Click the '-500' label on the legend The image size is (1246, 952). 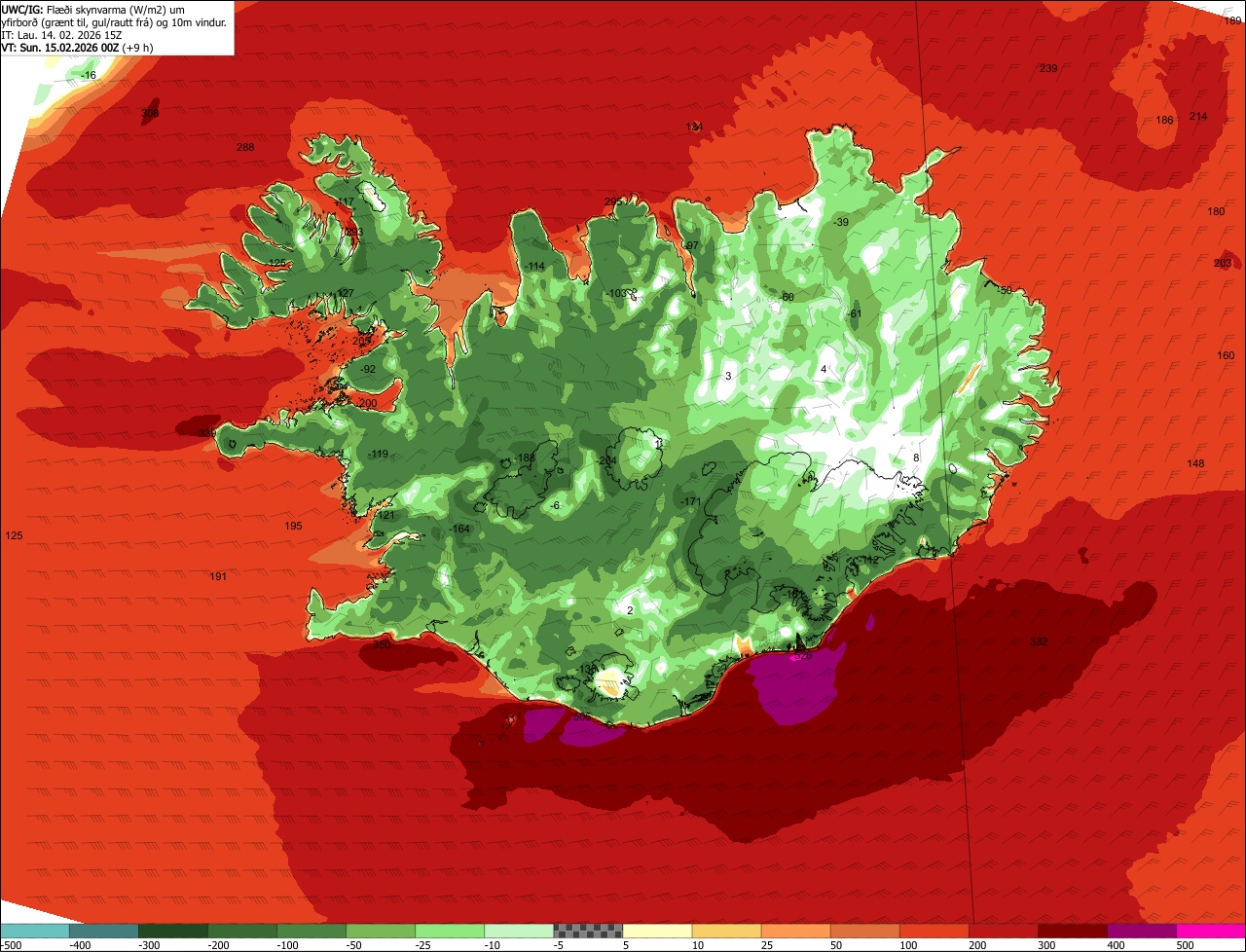12,944
